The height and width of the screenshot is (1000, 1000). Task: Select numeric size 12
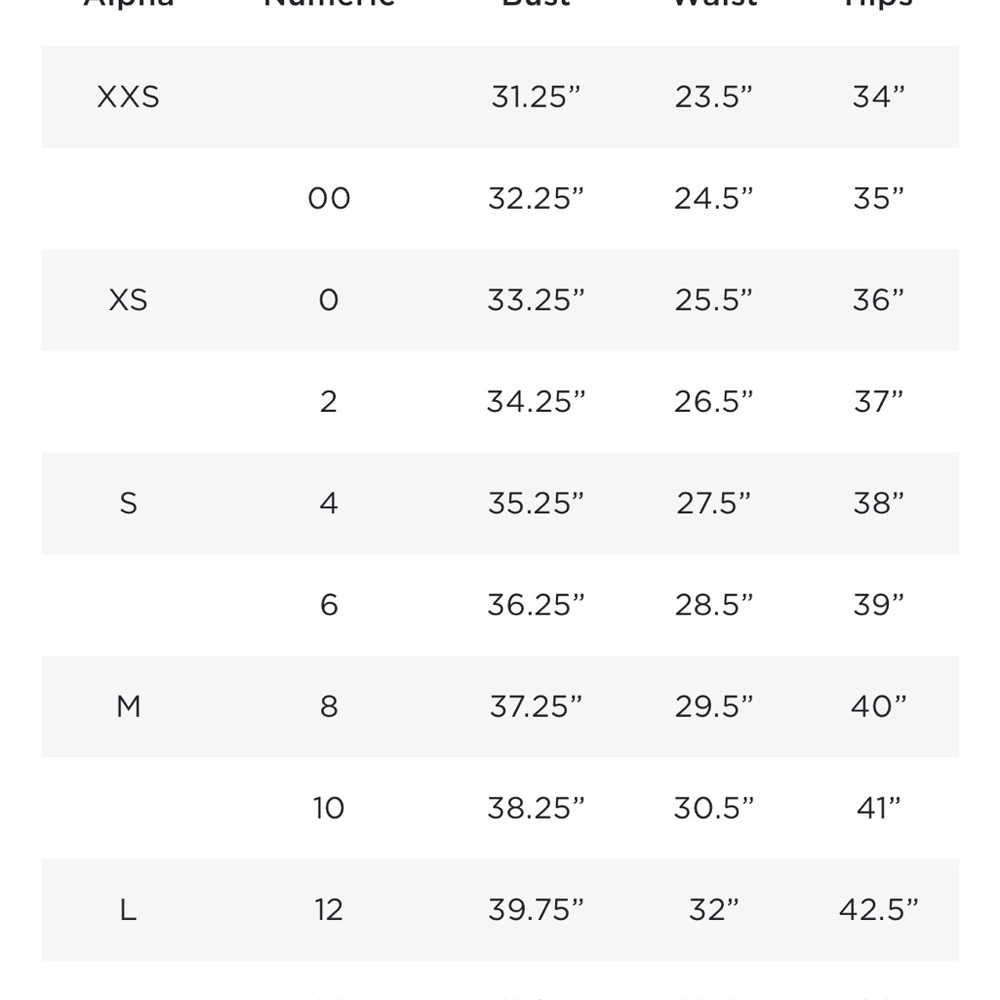(329, 909)
